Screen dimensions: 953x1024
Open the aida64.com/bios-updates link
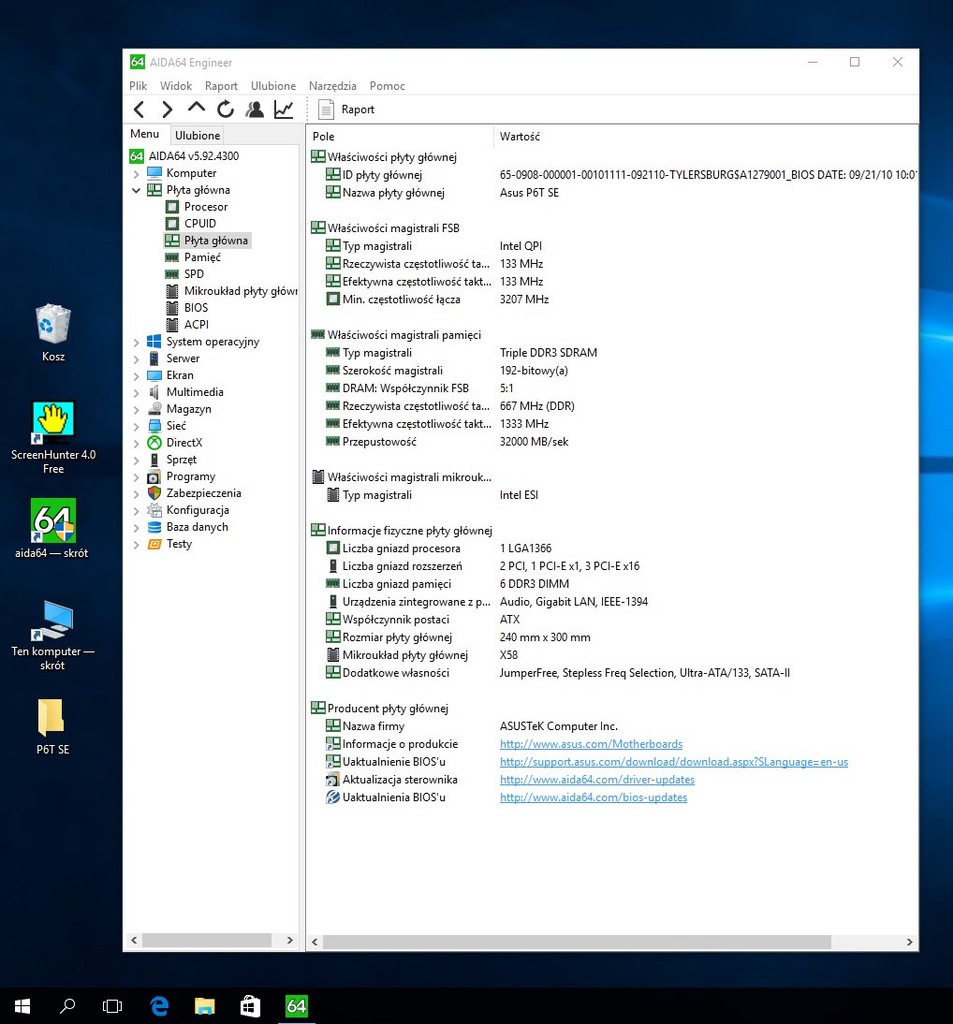(593, 797)
